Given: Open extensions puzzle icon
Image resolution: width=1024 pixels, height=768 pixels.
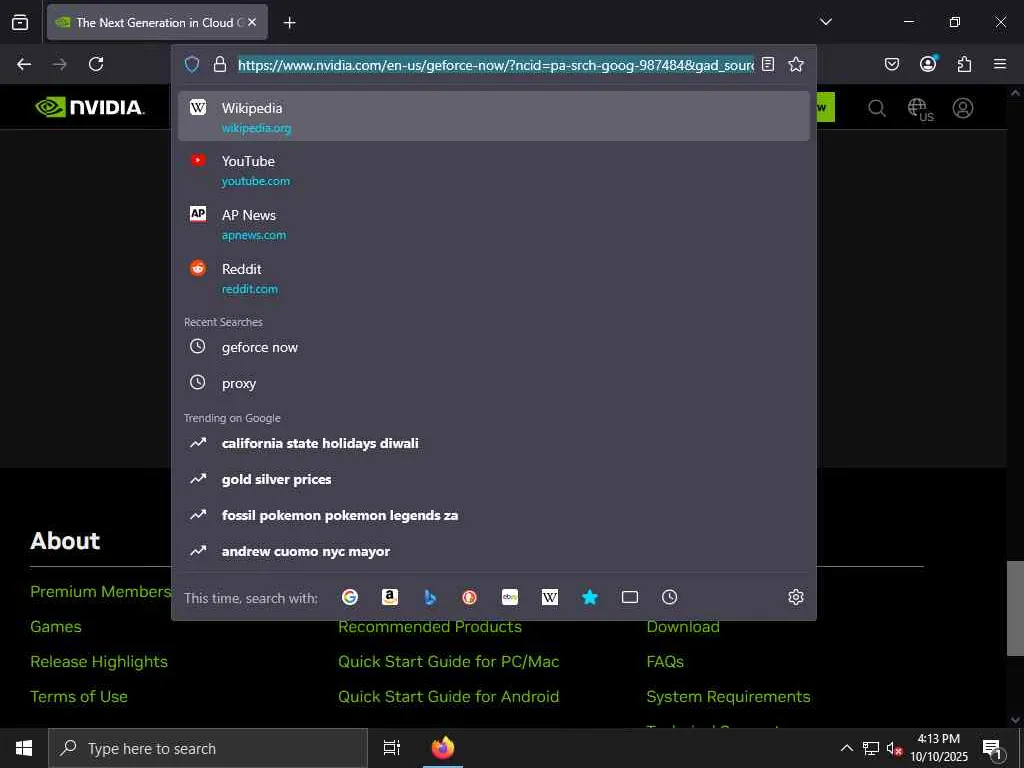Looking at the screenshot, I should click(964, 64).
